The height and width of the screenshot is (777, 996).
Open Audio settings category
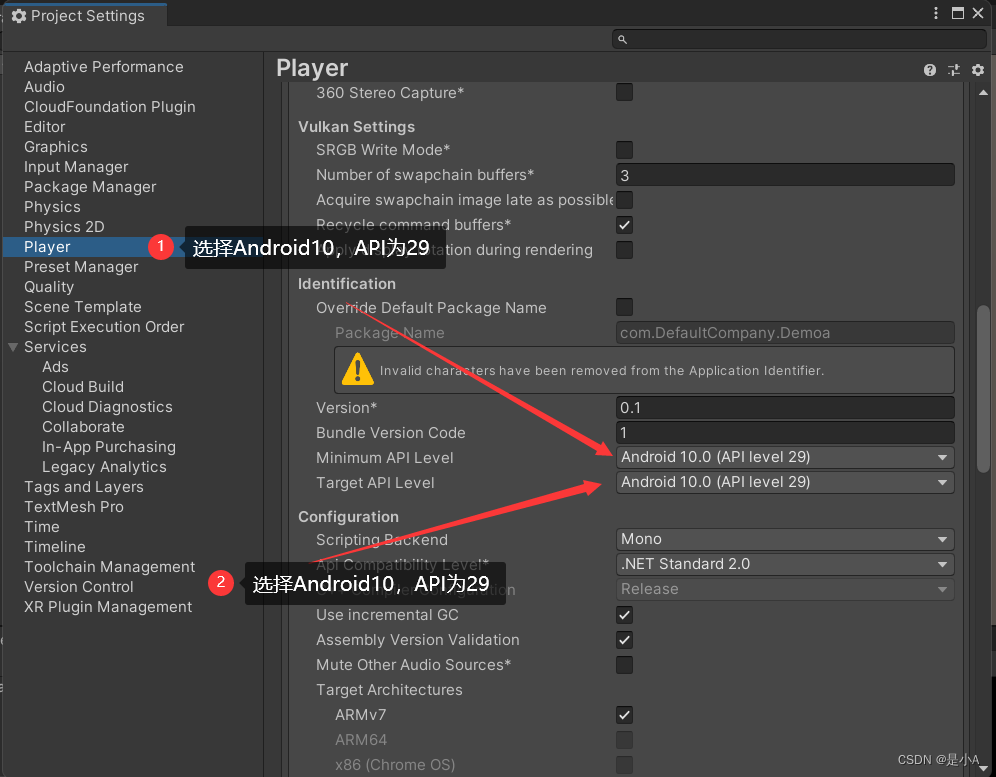click(44, 87)
